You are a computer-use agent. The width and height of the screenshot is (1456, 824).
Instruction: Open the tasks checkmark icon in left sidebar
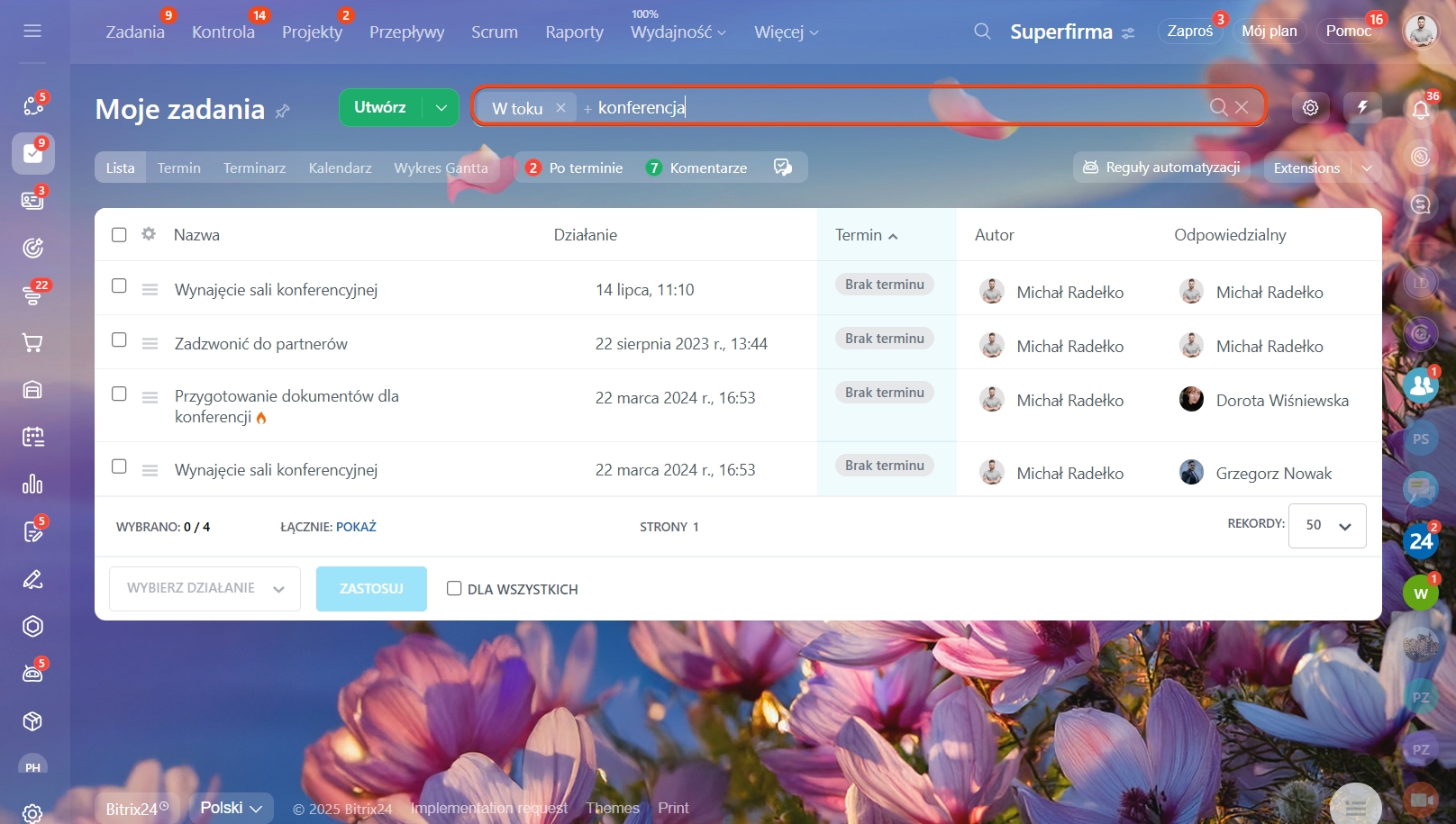click(32, 154)
